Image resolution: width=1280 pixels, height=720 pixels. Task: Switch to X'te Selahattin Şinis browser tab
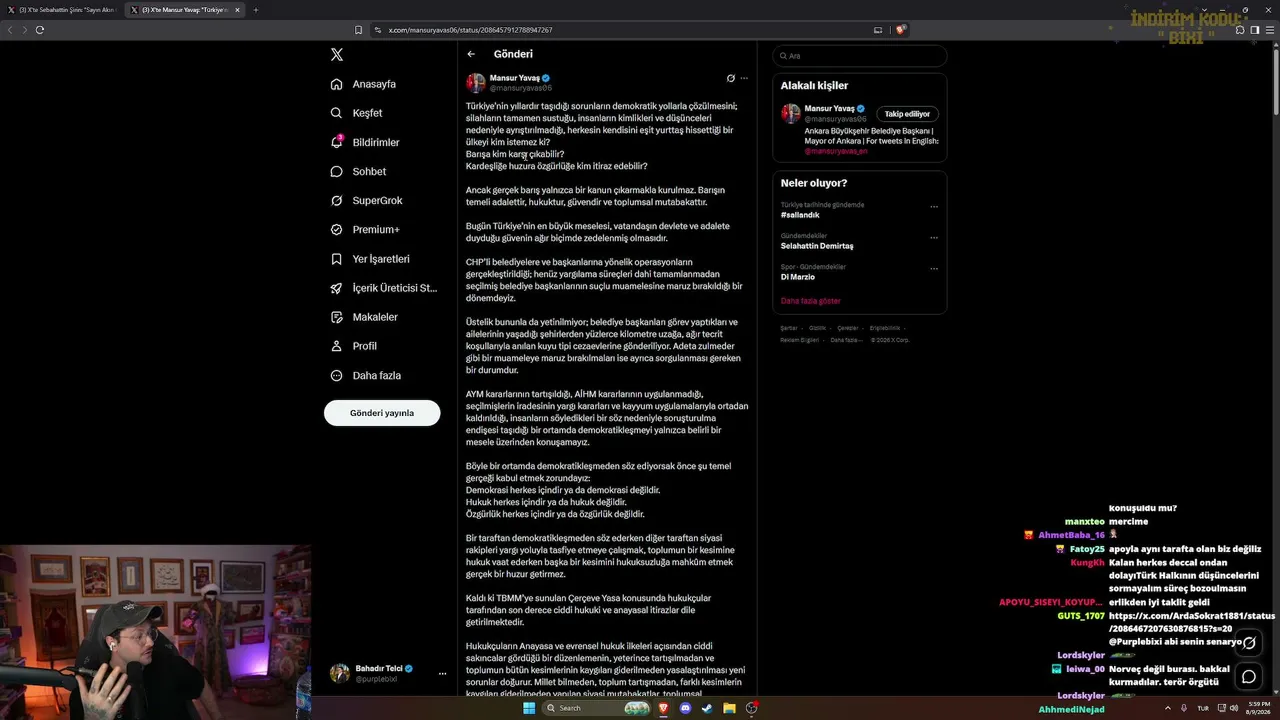(x=63, y=10)
